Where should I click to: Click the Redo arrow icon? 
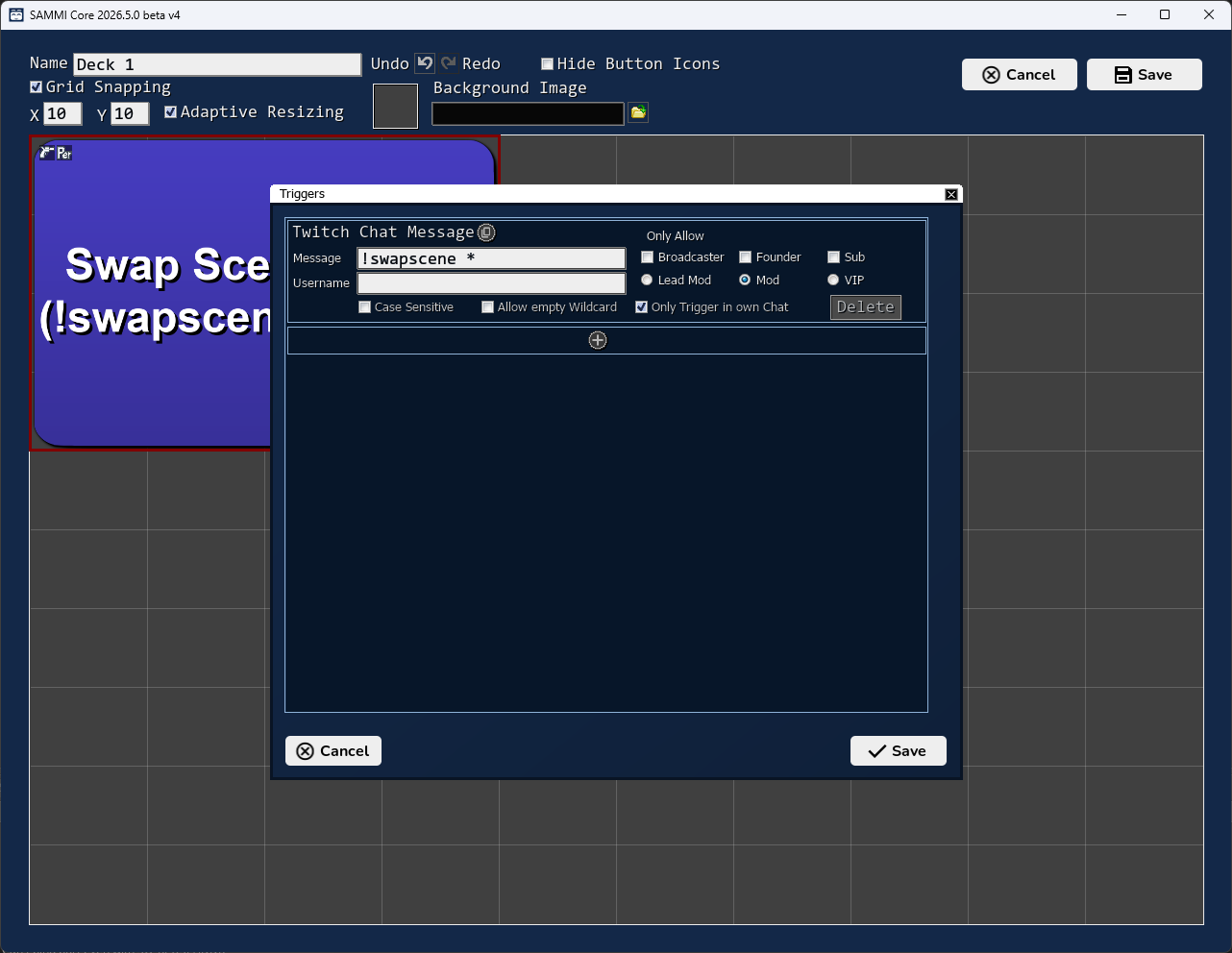point(448,63)
